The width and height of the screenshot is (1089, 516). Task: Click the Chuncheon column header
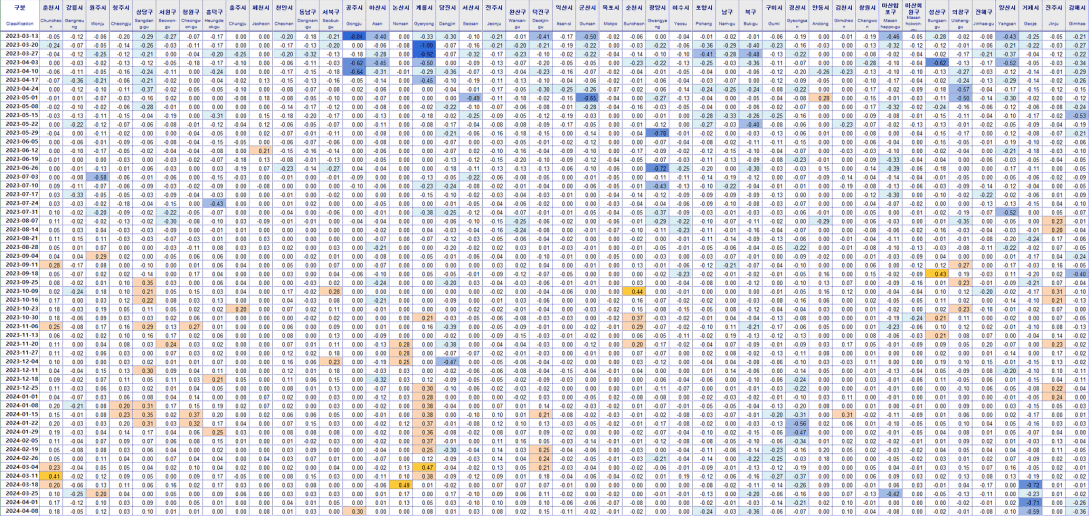(53, 16)
